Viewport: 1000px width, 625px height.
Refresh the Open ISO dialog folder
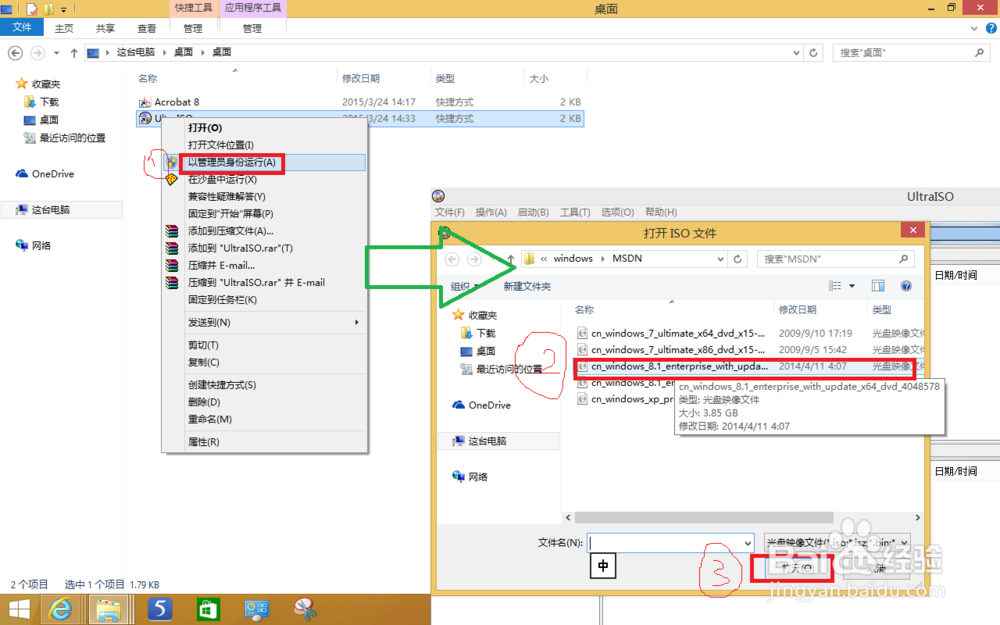point(737,258)
